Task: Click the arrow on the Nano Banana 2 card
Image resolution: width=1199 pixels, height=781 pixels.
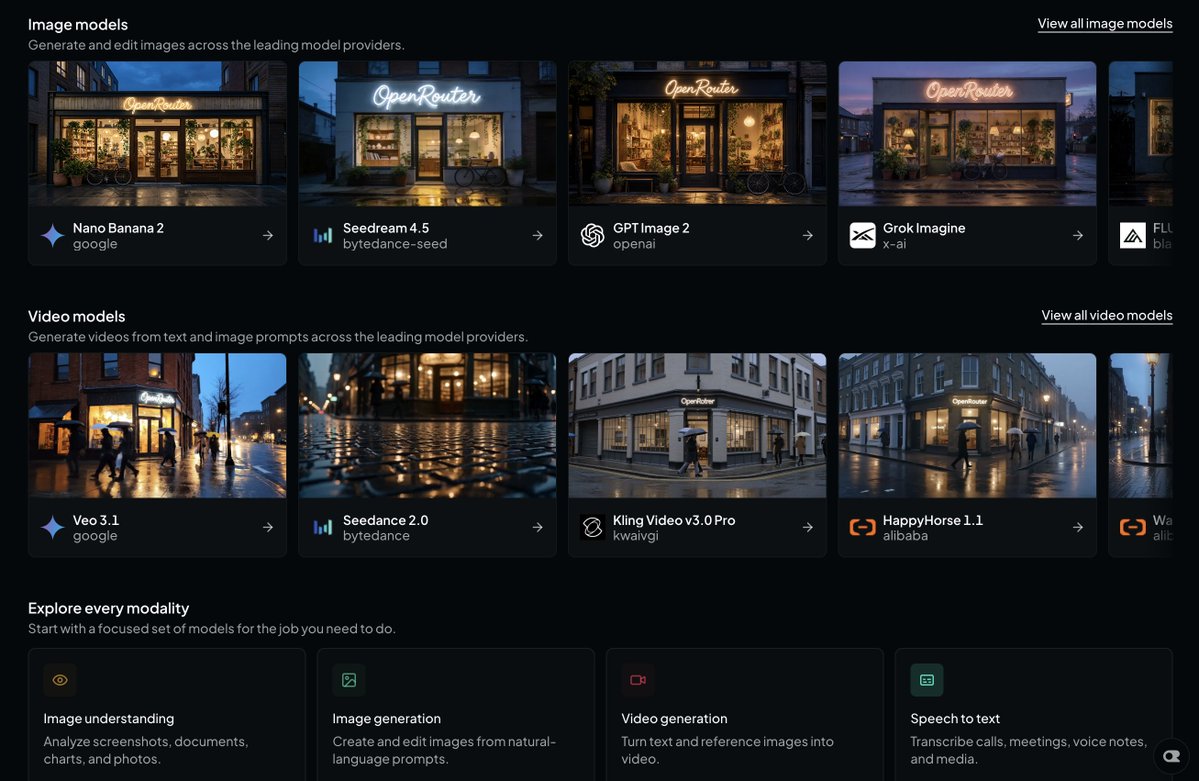Action: coord(268,236)
